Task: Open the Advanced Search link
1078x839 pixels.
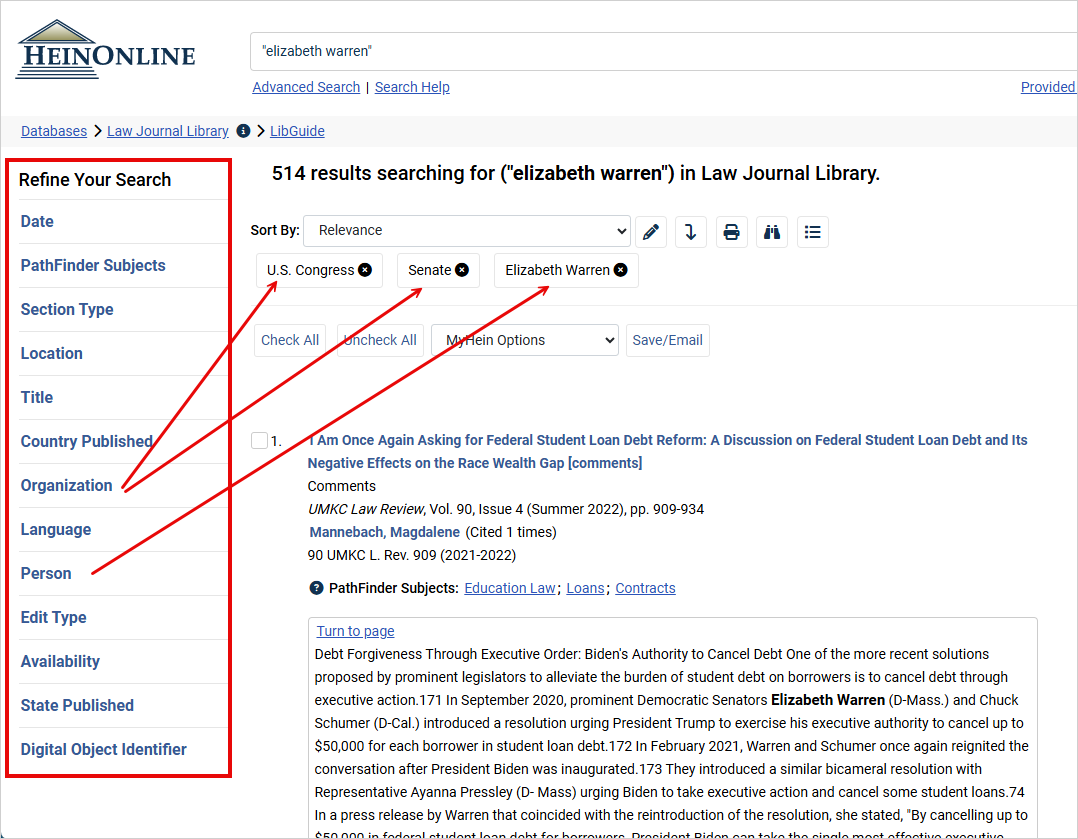Action: 306,87
